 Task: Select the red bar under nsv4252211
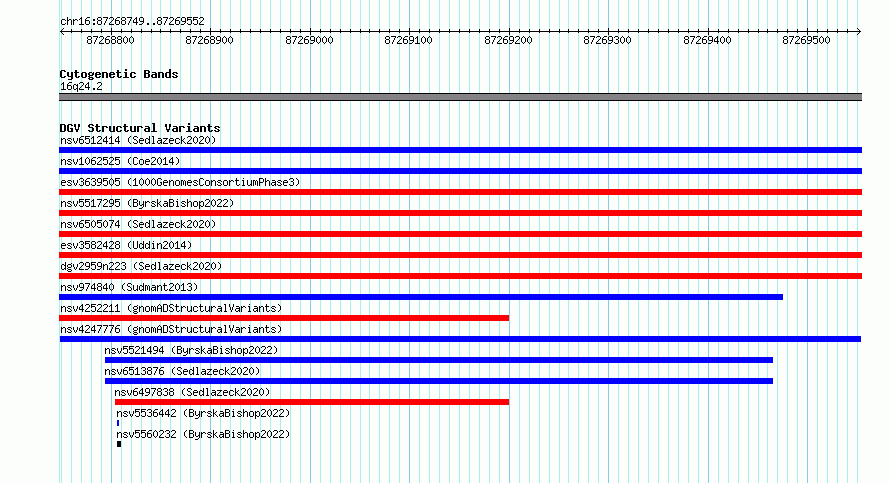coord(284,318)
